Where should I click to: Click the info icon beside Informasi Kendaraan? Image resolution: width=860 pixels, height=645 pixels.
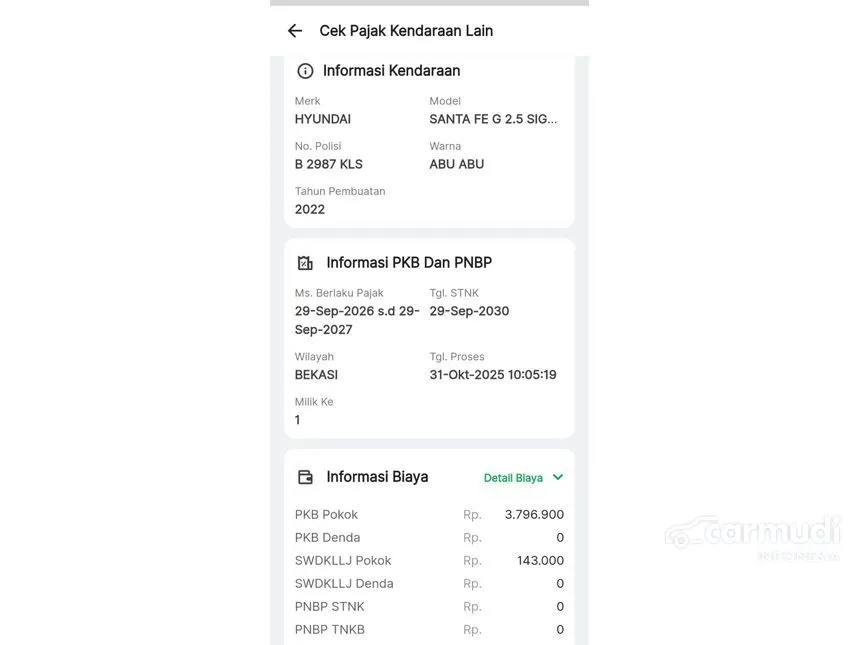[305, 71]
